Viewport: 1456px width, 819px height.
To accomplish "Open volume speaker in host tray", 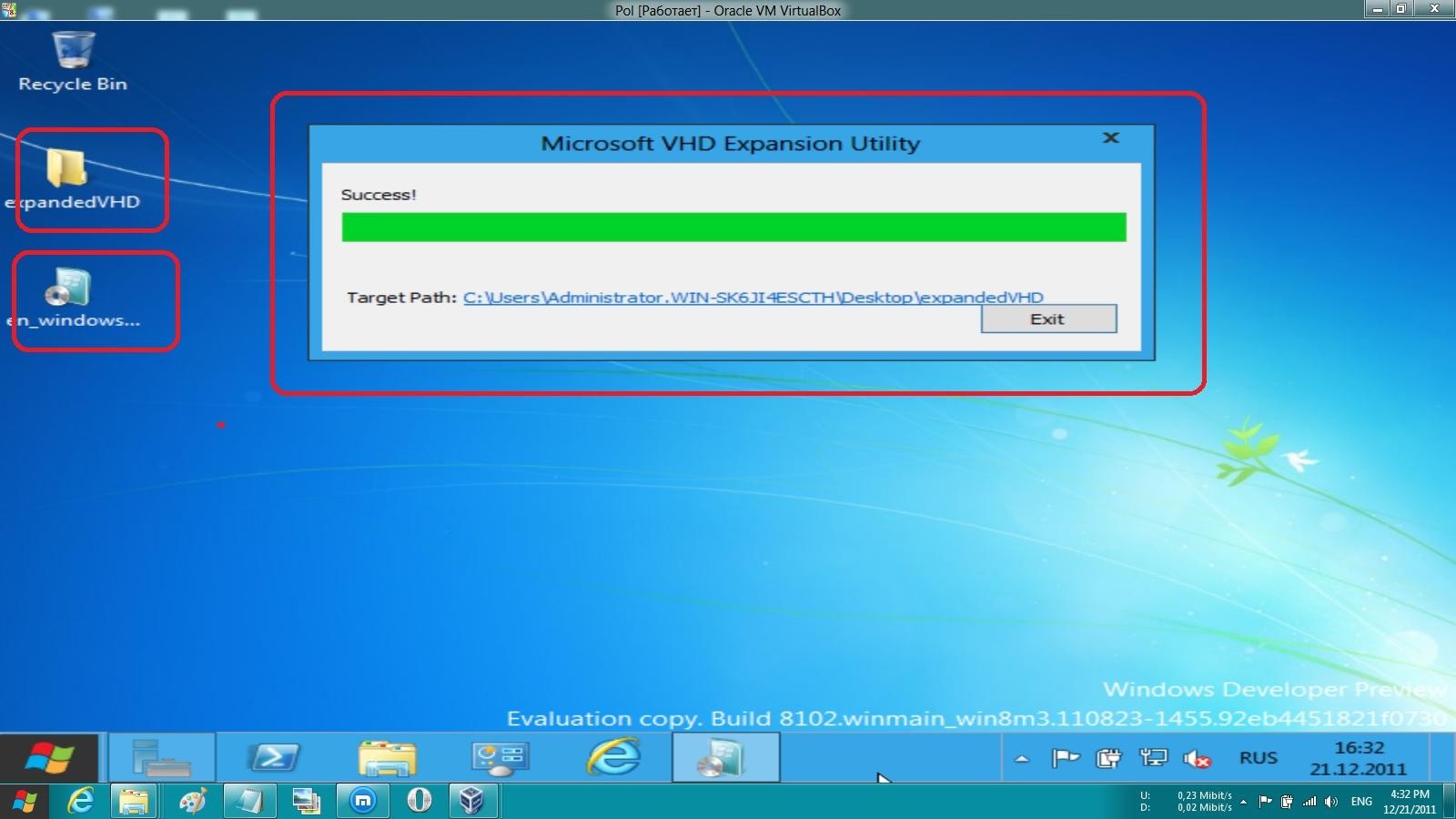I will [x=1331, y=802].
